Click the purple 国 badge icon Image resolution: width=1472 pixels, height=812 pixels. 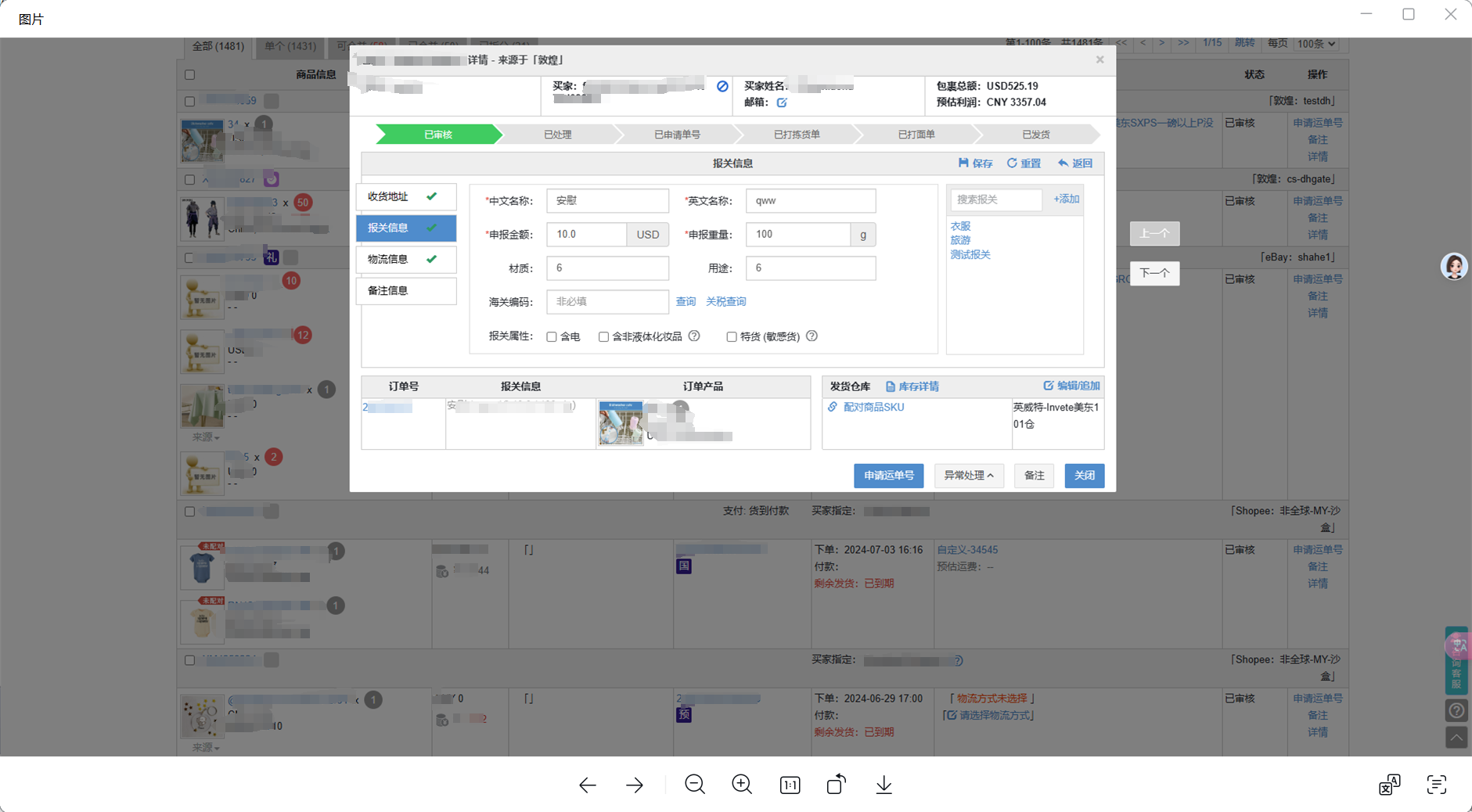pos(684,566)
